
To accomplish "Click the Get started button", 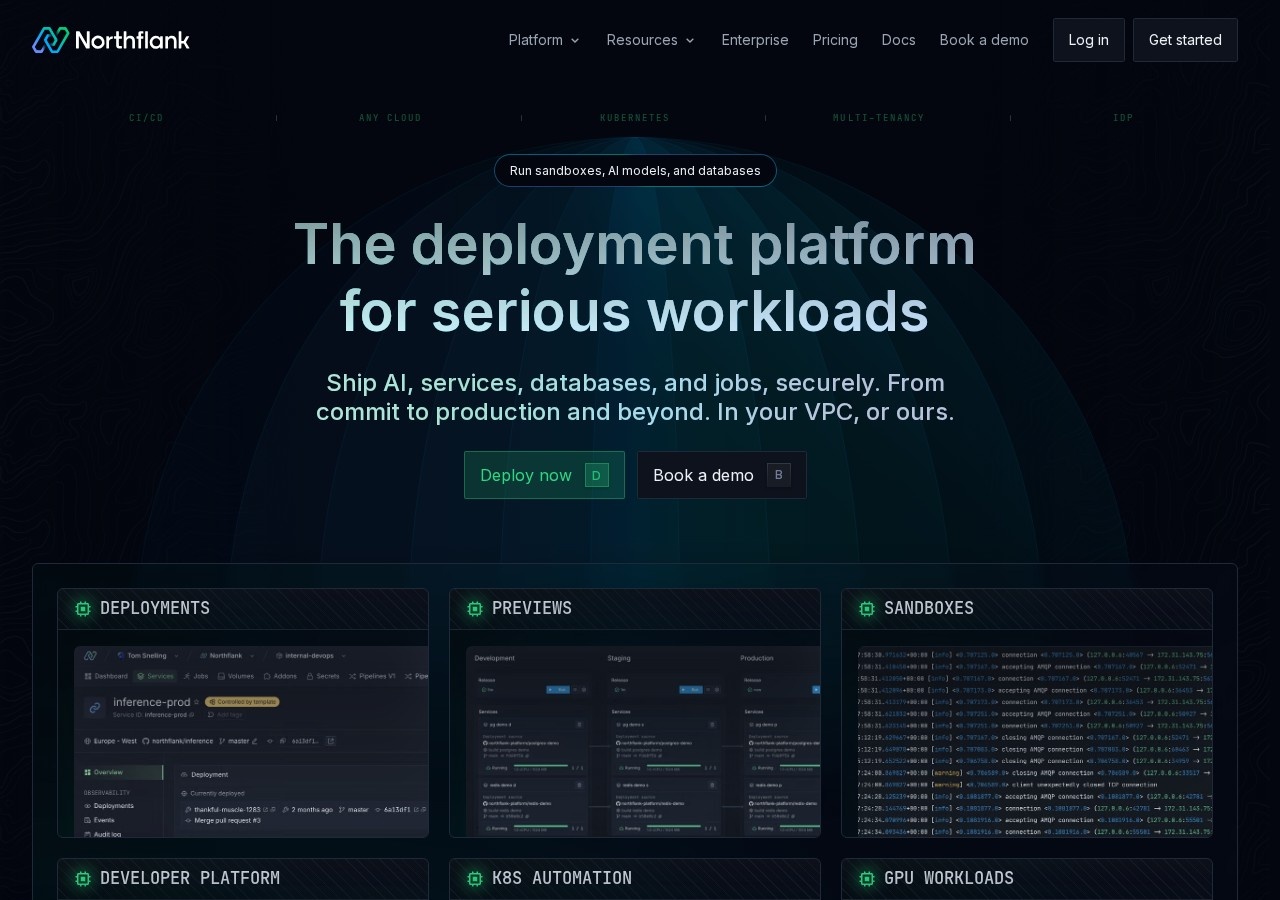I will (x=1185, y=40).
